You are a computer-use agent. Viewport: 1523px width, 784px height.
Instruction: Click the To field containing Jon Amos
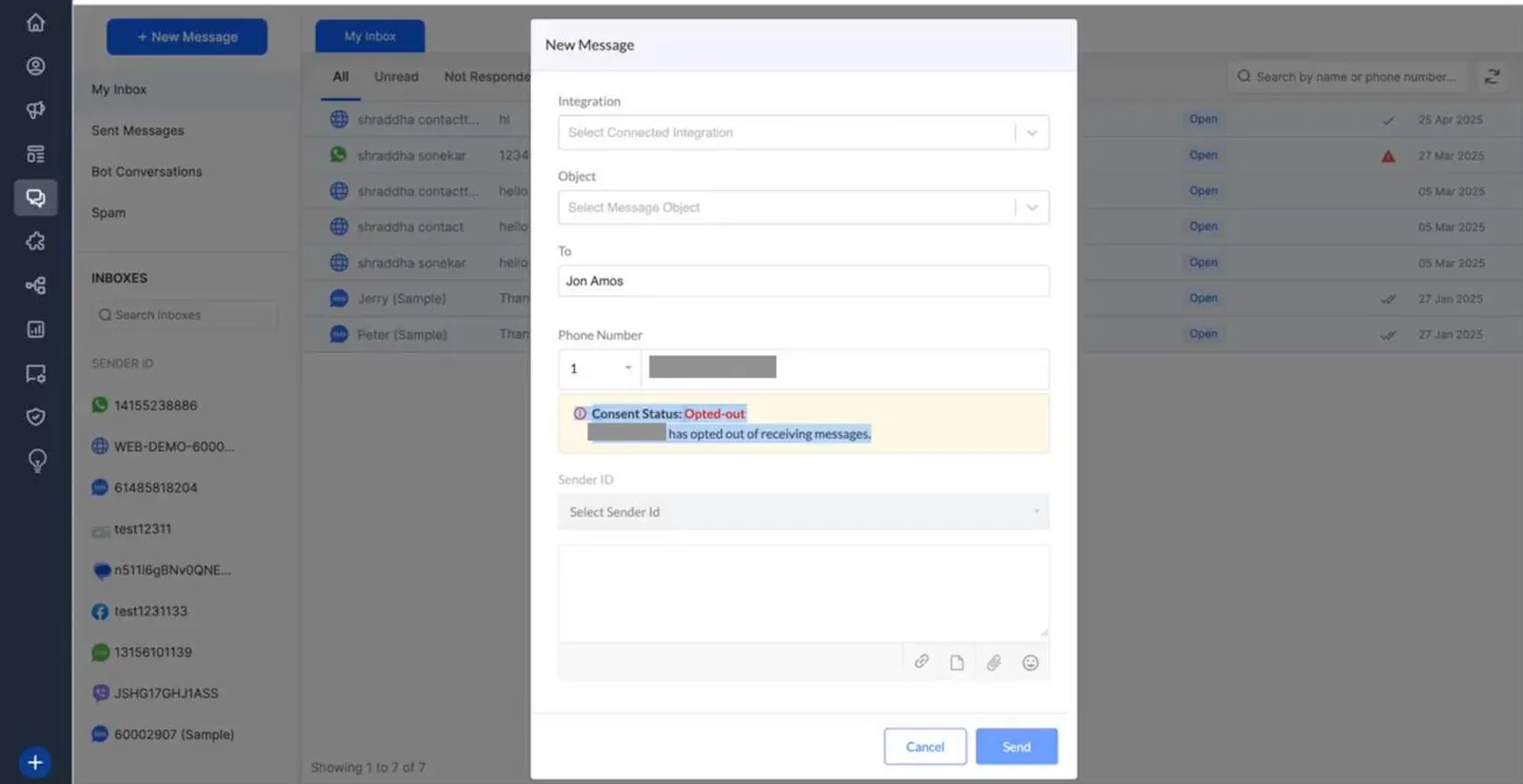803,281
